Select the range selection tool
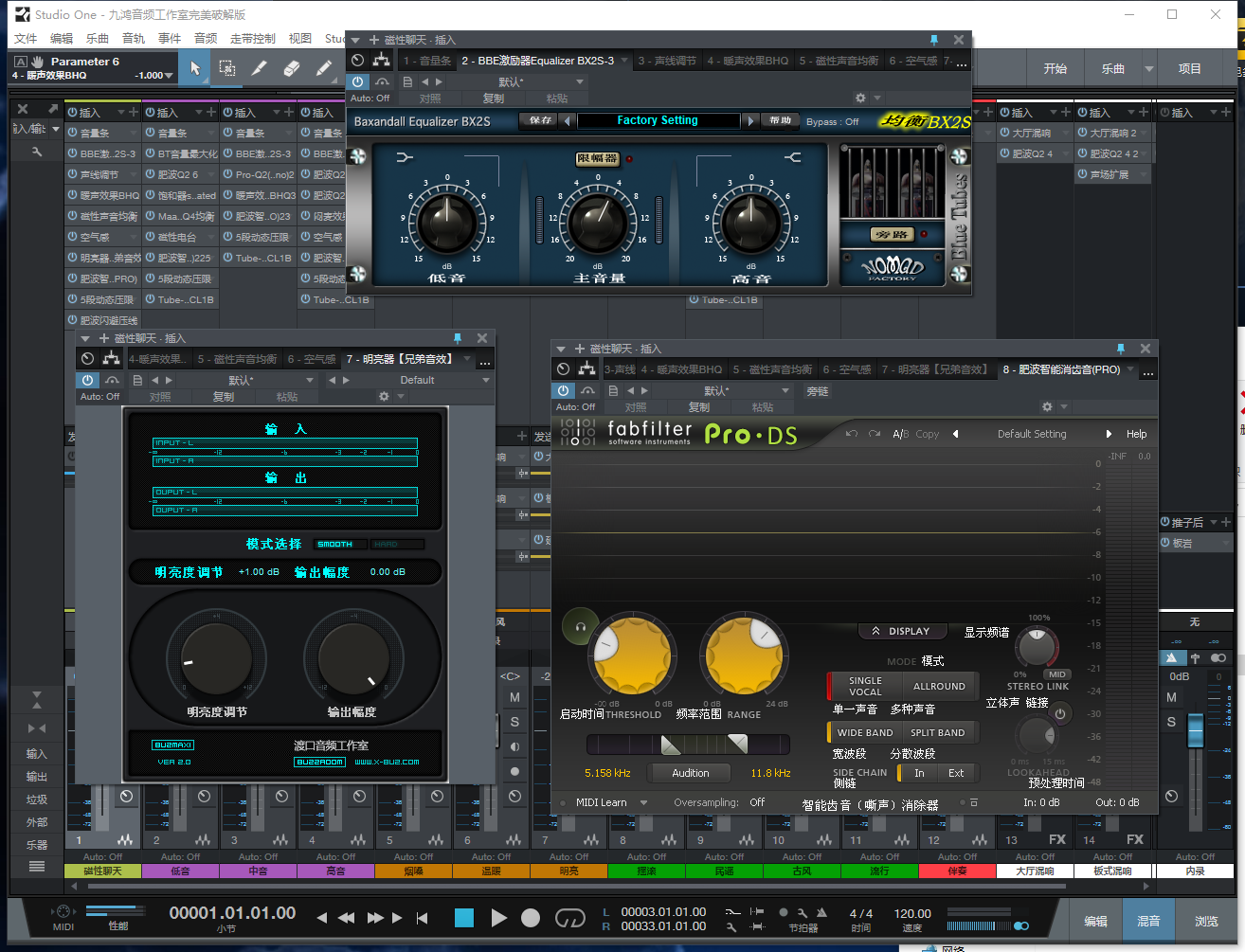Screen dimensions: 1245x952 (227, 68)
